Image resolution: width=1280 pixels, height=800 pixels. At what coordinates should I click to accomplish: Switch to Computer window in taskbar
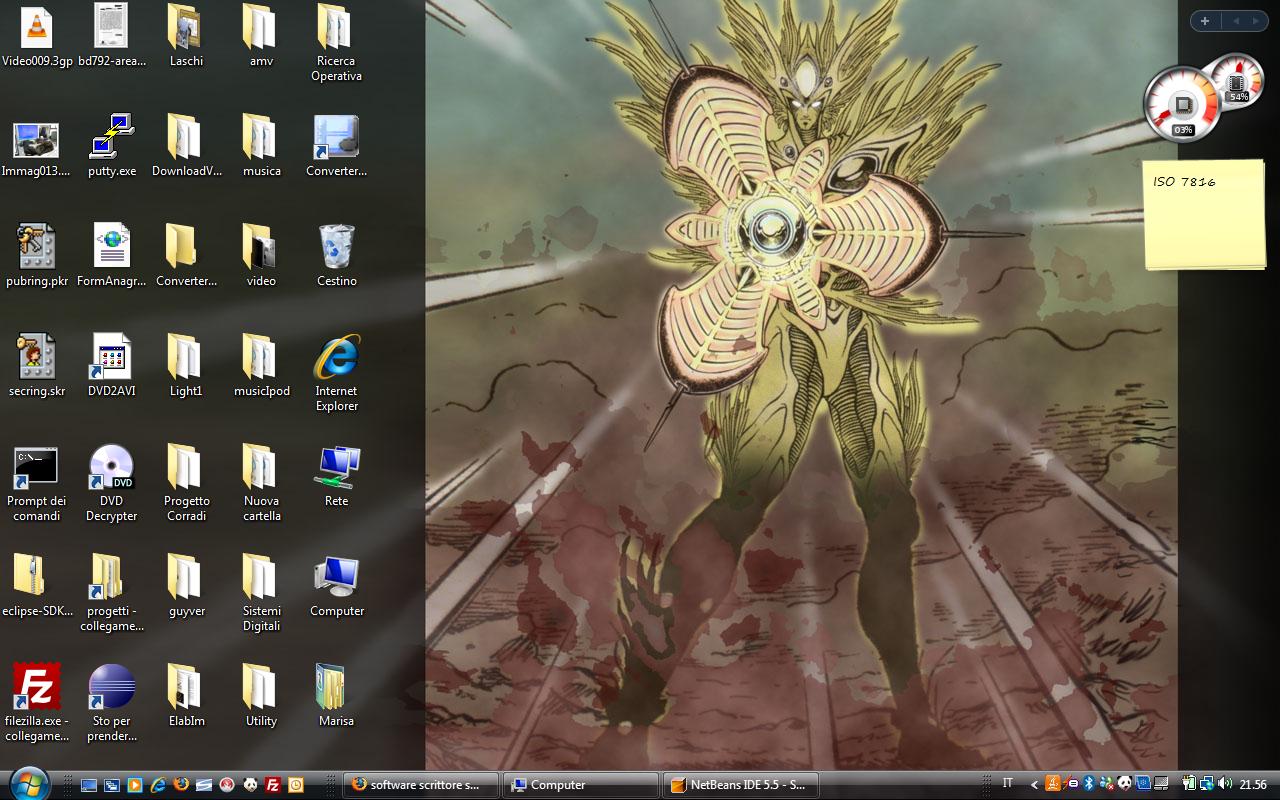(x=581, y=785)
